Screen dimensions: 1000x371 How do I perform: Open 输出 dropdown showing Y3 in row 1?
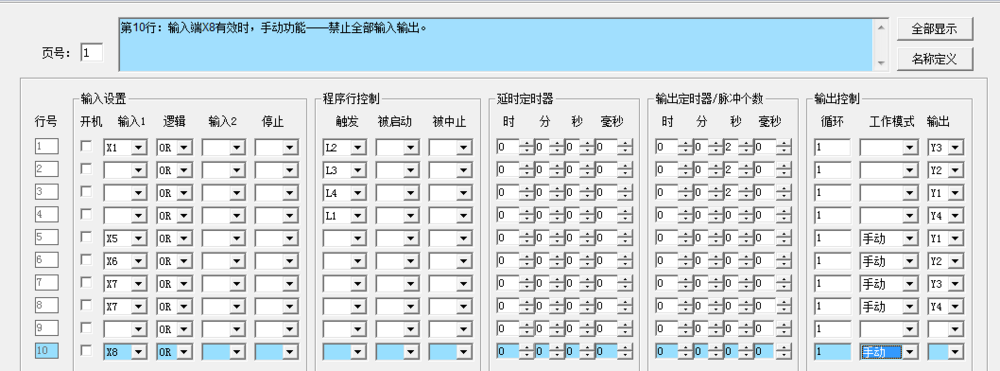click(x=946, y=147)
